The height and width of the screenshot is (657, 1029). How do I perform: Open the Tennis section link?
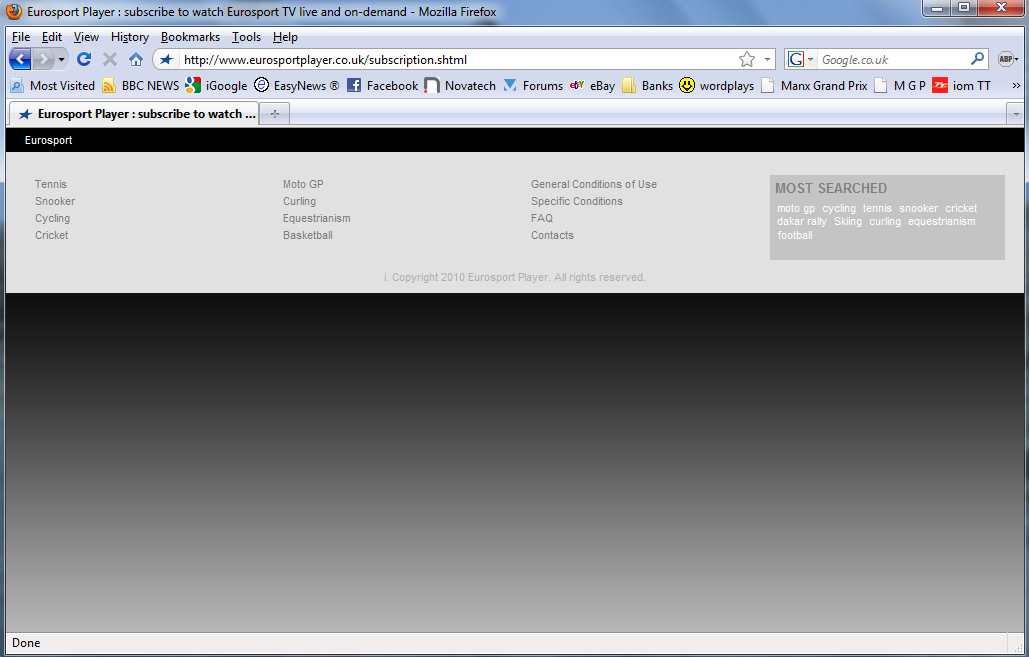pyautogui.click(x=50, y=184)
